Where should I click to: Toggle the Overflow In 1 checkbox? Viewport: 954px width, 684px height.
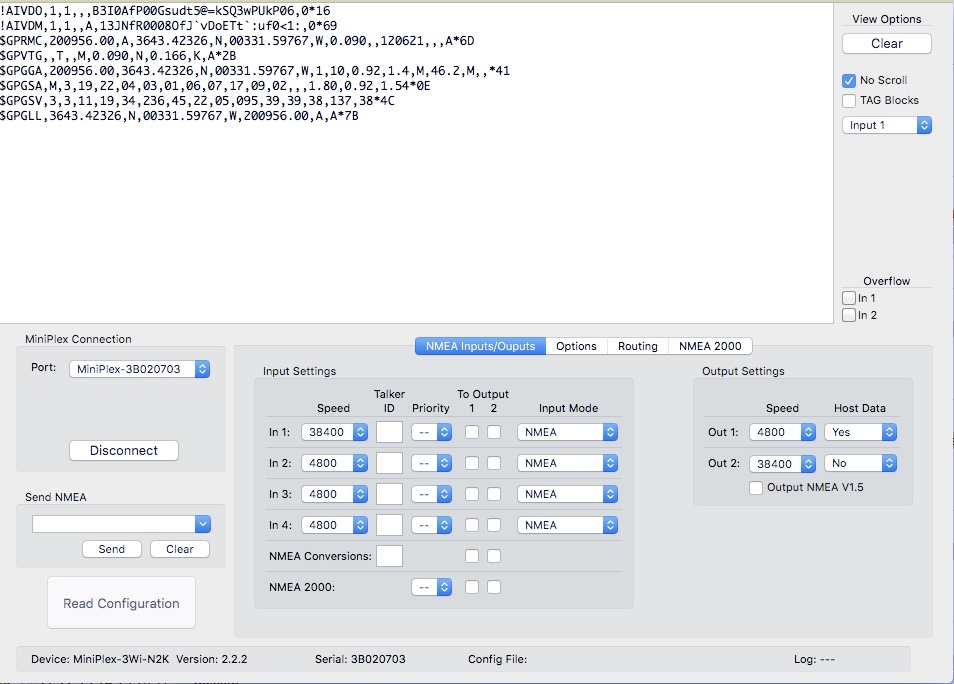(849, 298)
